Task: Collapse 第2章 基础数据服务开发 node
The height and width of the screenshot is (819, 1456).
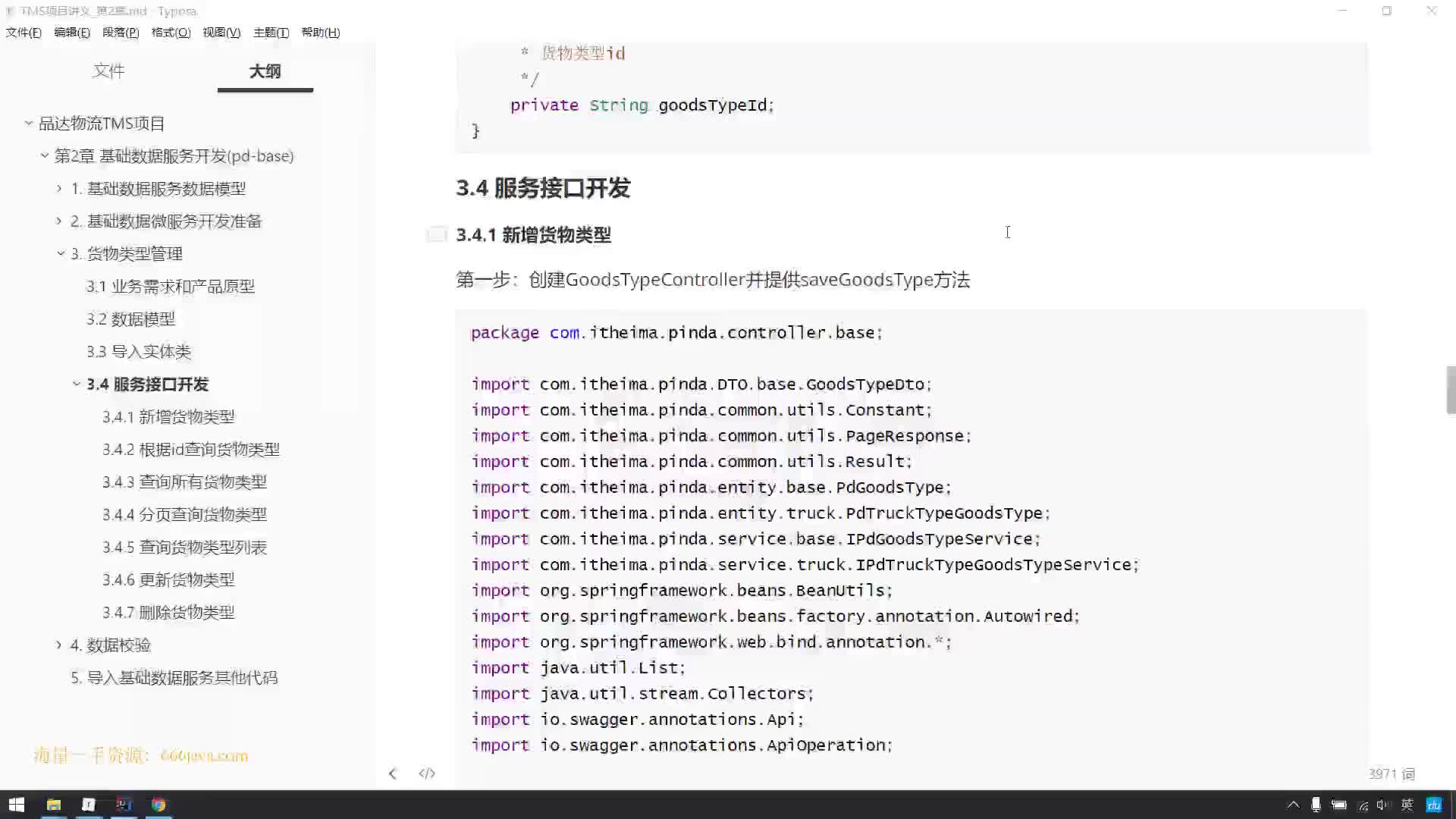Action: pyautogui.click(x=45, y=155)
